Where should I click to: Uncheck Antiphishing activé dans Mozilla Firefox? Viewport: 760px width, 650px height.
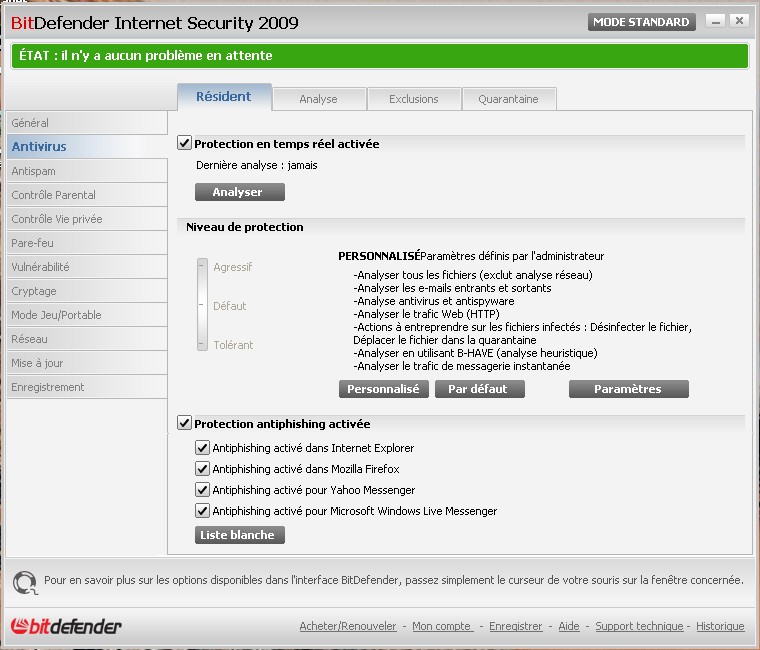[x=202, y=469]
